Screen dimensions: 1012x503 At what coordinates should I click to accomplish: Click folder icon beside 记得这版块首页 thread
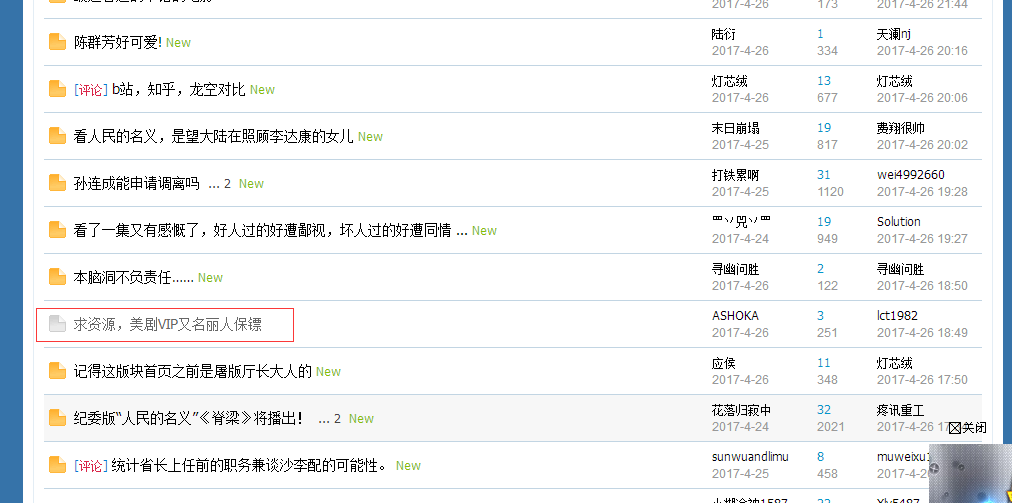click(x=57, y=371)
